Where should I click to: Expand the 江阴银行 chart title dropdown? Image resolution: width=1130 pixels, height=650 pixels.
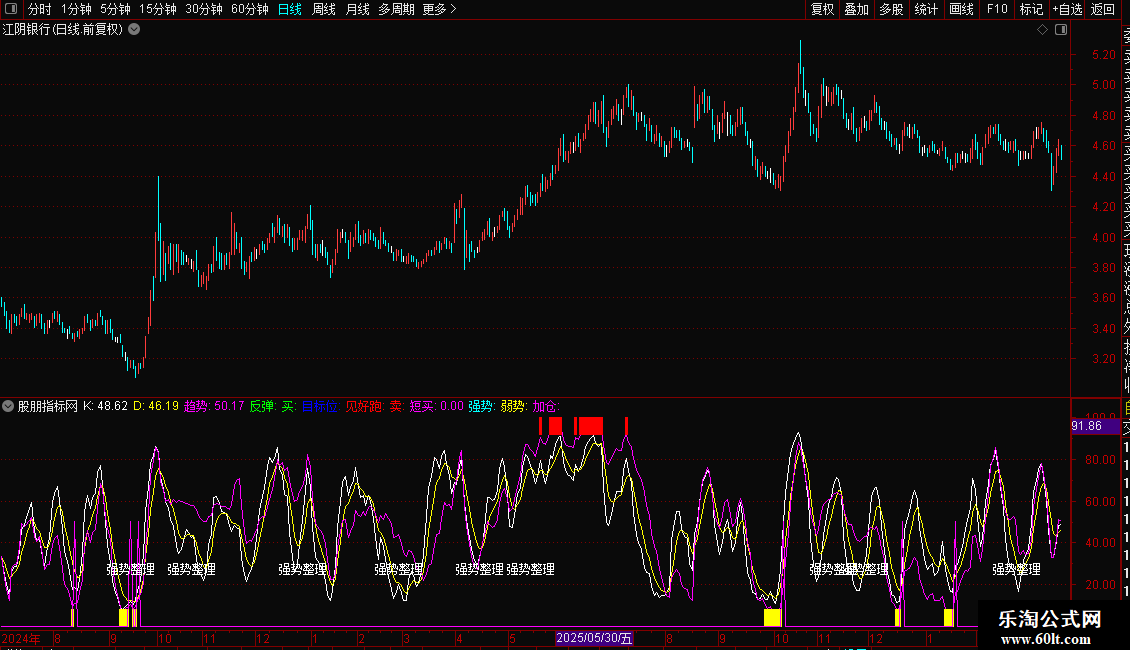click(x=134, y=29)
